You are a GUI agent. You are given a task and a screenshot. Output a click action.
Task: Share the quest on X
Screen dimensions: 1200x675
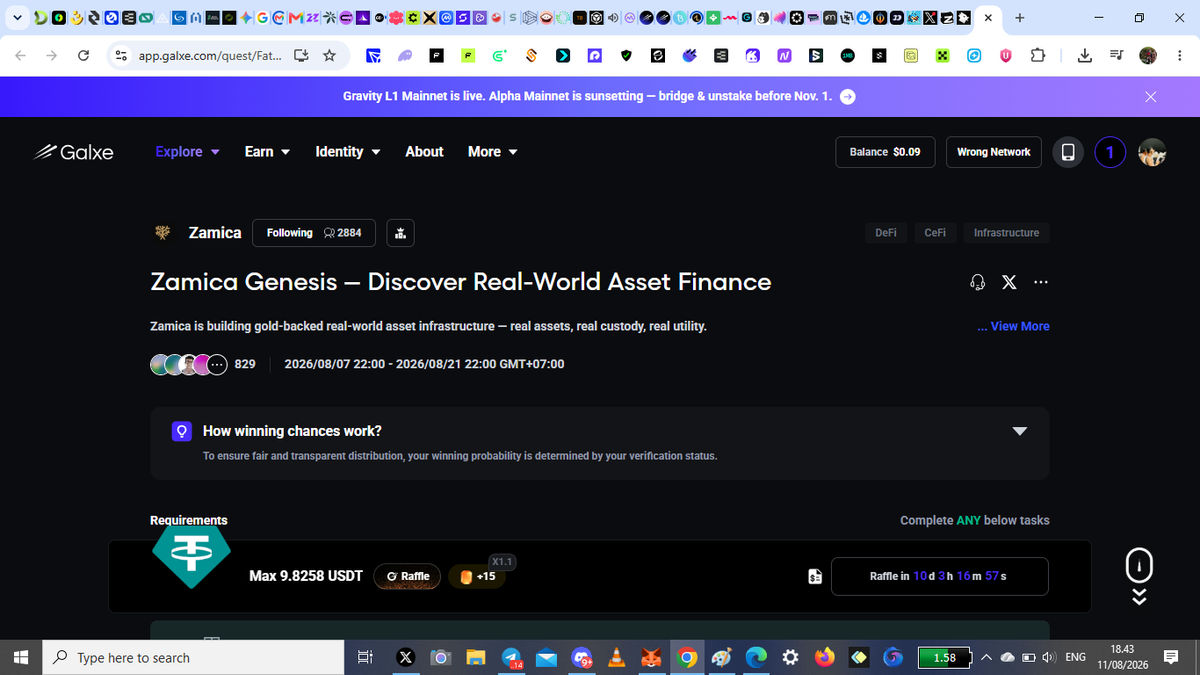pyautogui.click(x=1009, y=282)
